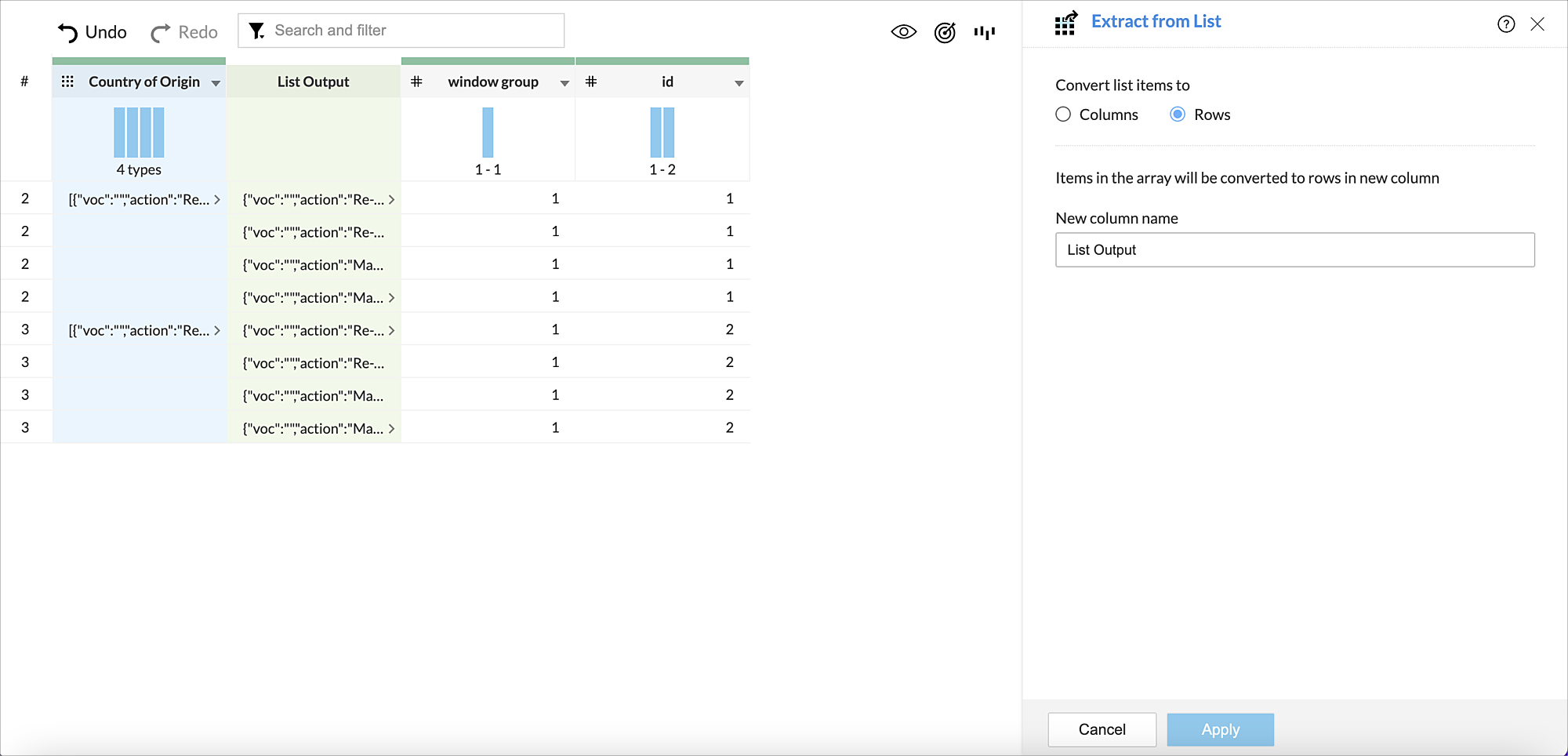Click the Apply button

coord(1220,729)
